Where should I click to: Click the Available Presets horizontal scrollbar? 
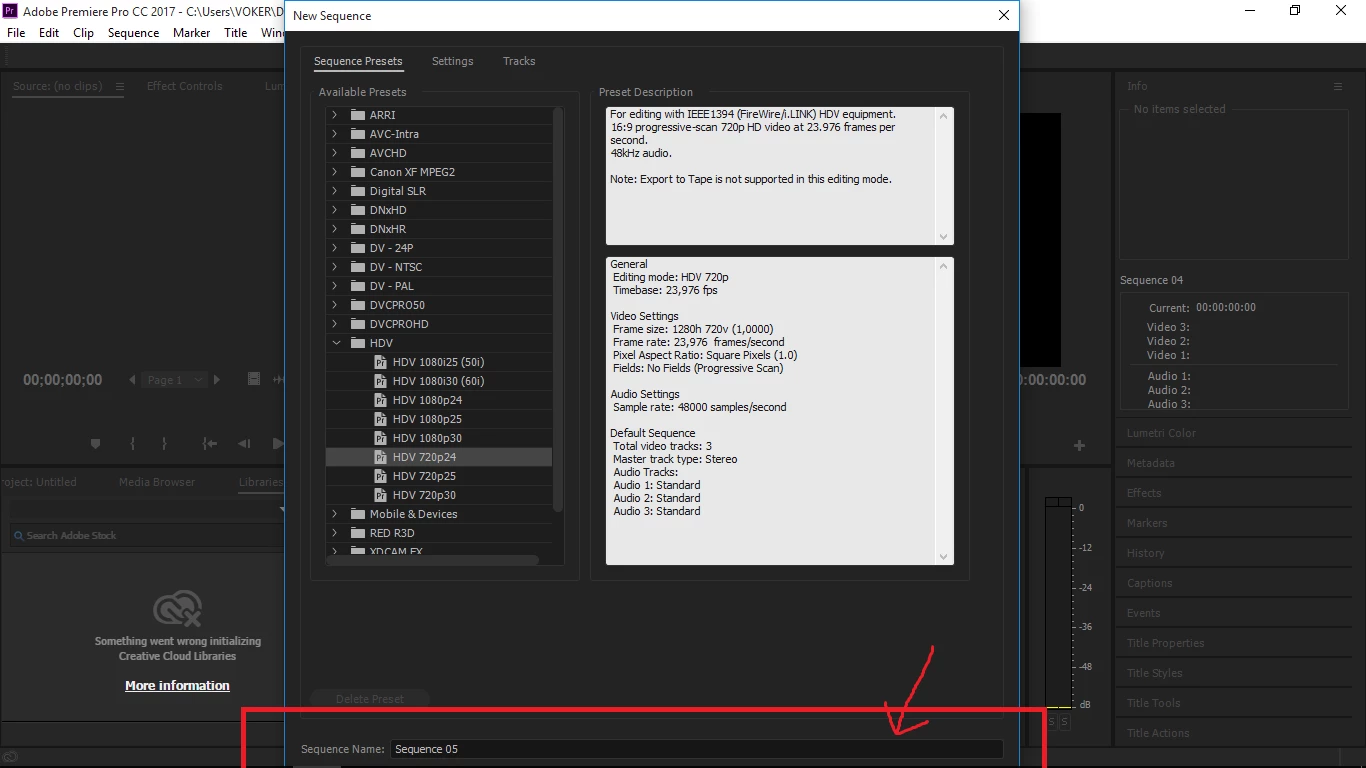coord(432,560)
